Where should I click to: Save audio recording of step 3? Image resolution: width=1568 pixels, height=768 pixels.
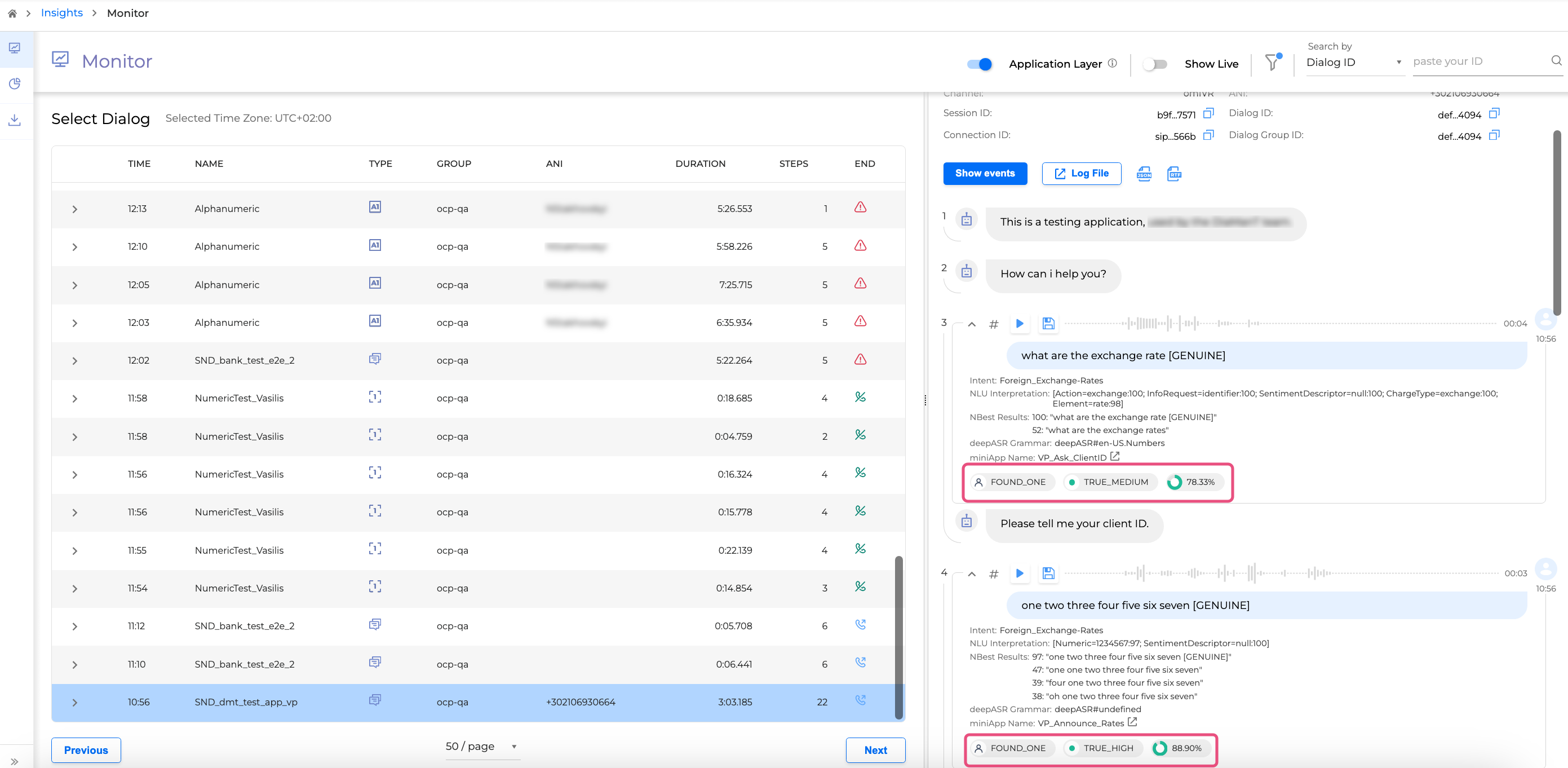[x=1048, y=324]
